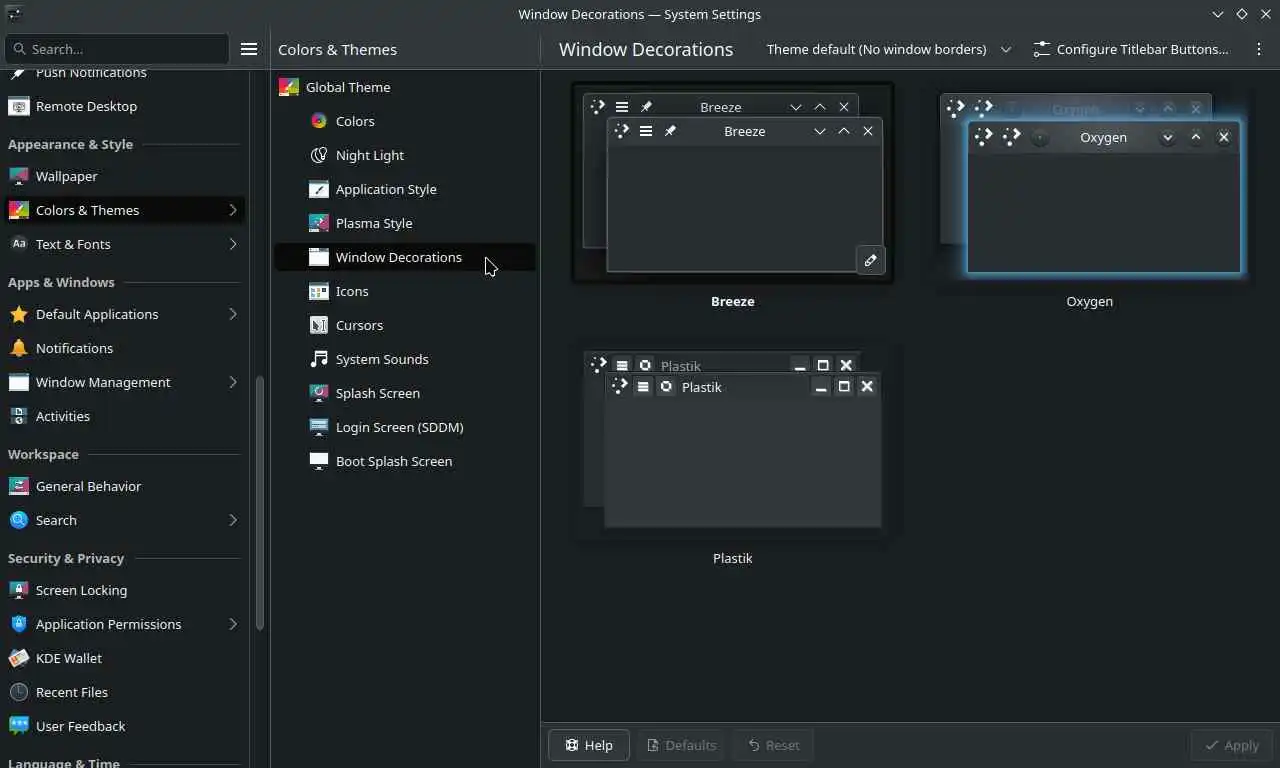Image resolution: width=1280 pixels, height=768 pixels.
Task: Select the Breeze decoration thumbnail
Action: point(732,183)
